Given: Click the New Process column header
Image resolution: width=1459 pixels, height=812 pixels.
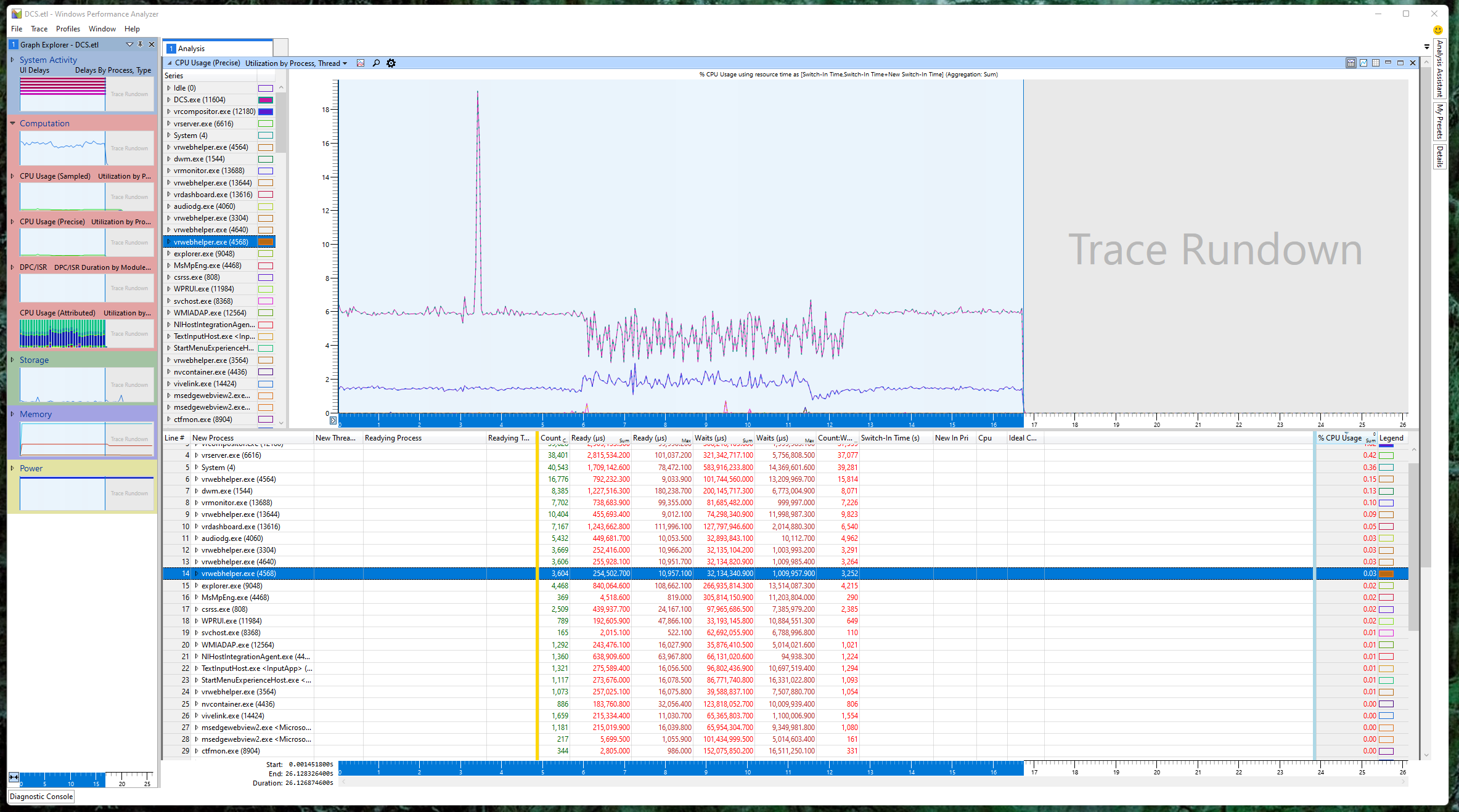Looking at the screenshot, I should pos(251,438).
